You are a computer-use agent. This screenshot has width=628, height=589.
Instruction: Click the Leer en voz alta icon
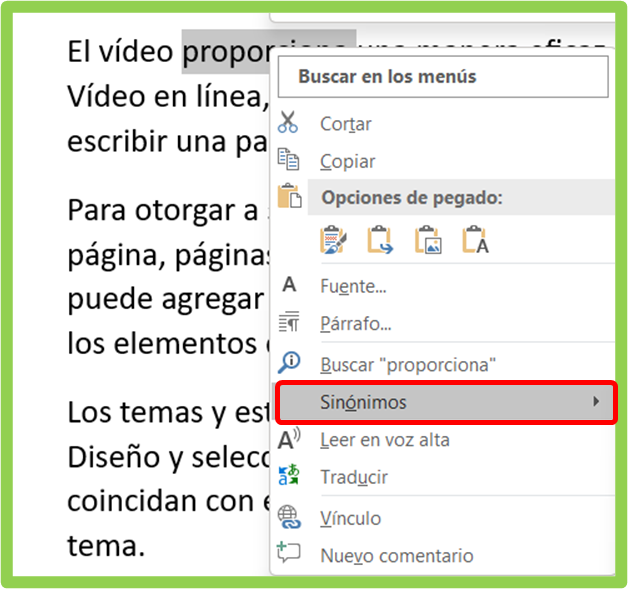tap(289, 439)
